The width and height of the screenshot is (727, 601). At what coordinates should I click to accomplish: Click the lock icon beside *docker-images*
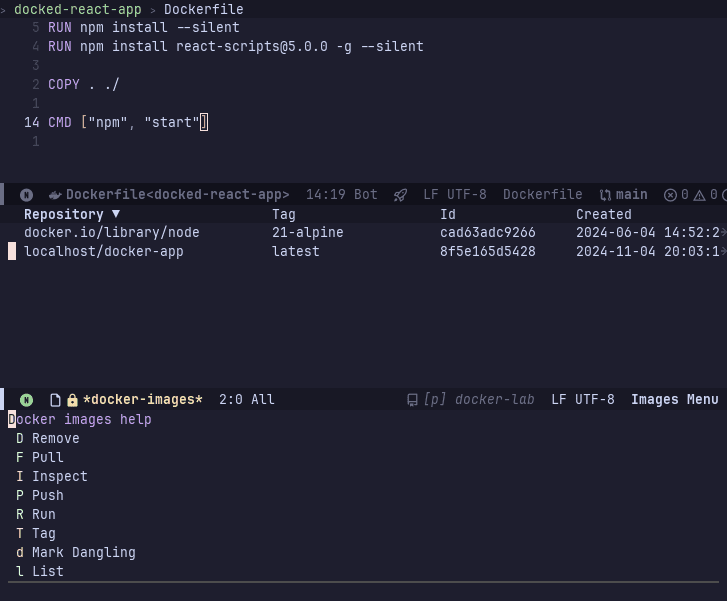[72, 400]
